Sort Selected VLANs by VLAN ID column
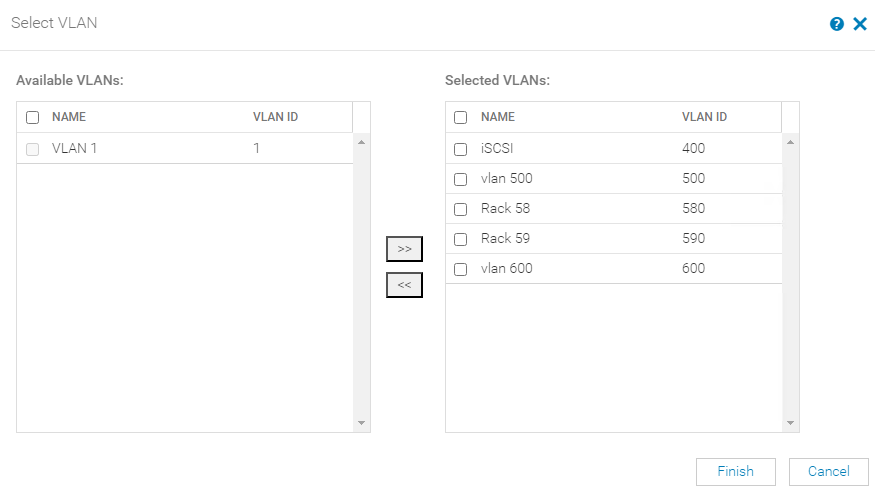 pos(704,117)
